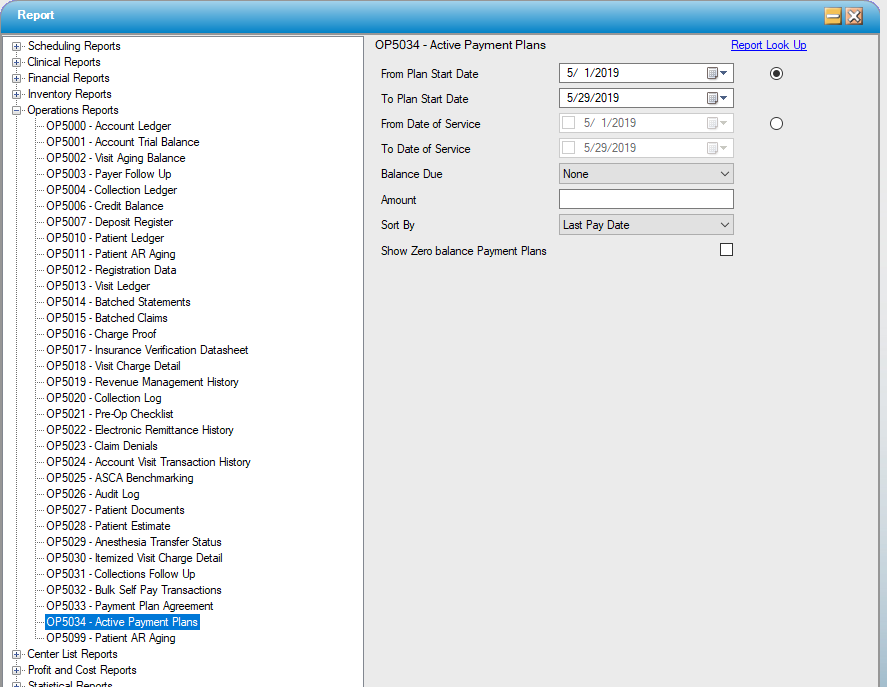
Task: Close the Report window
Action: (854, 16)
